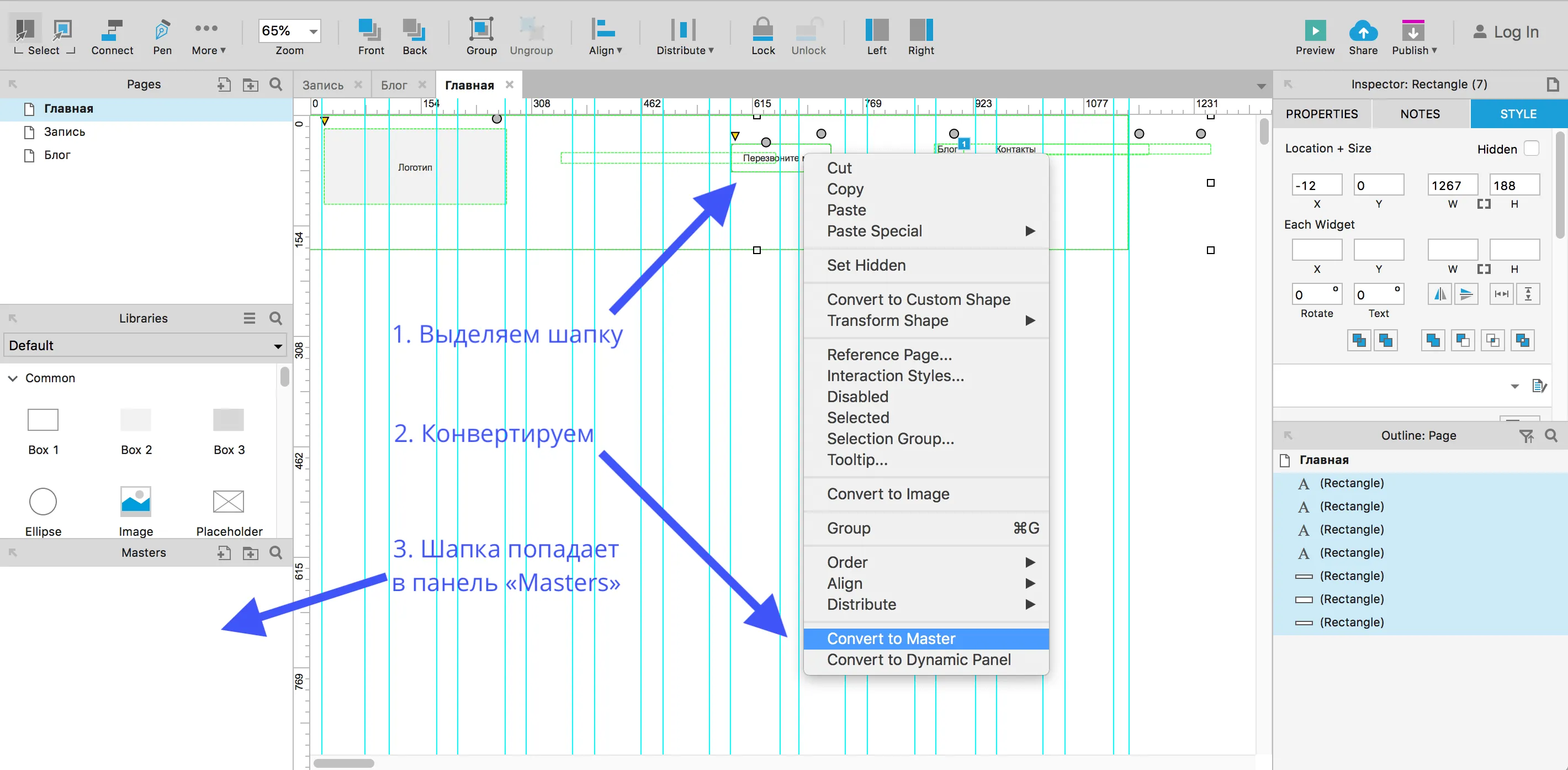Open the Zoom percentage dropdown

(314, 31)
